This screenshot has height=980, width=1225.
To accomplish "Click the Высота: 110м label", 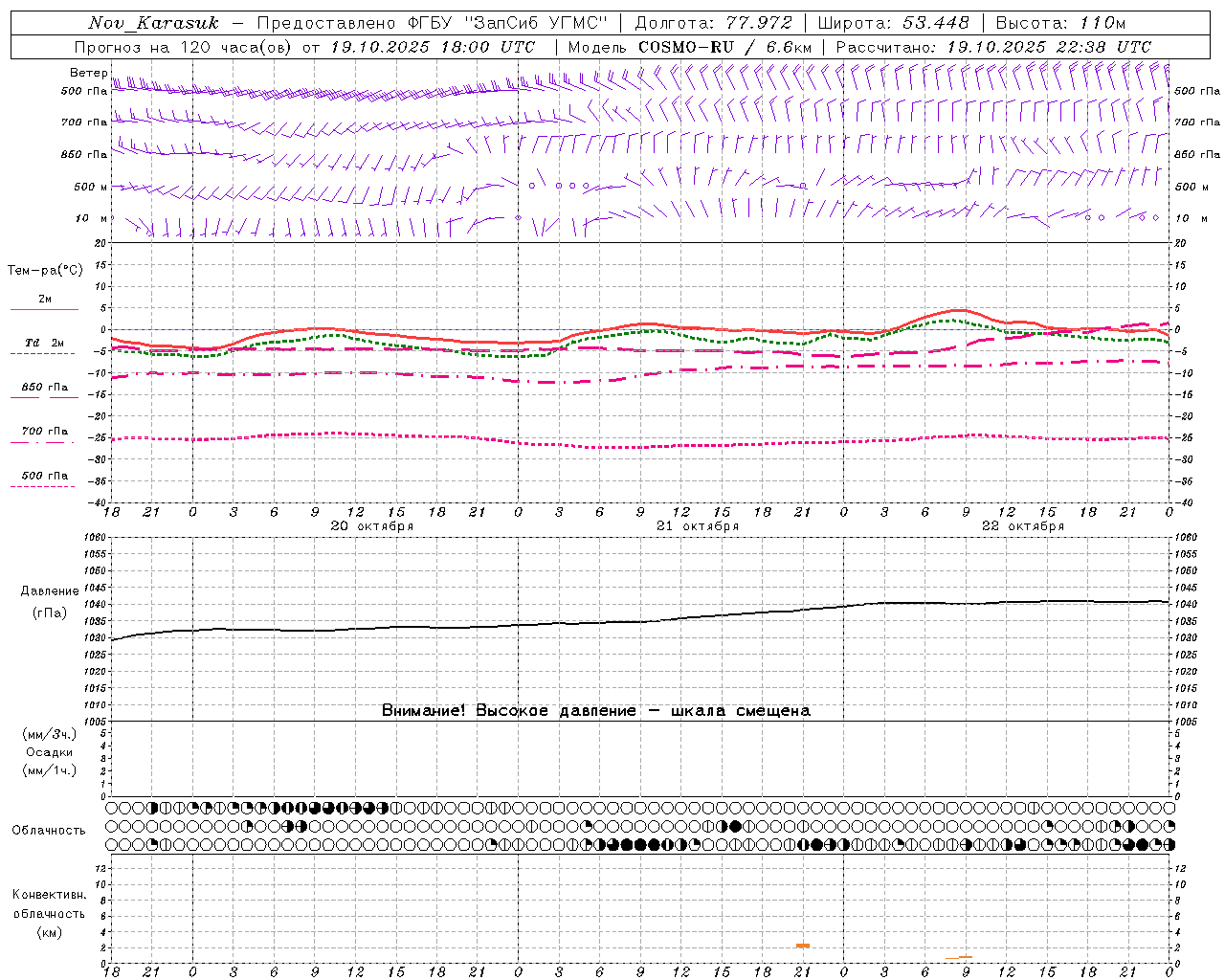I will pyautogui.click(x=1060, y=23).
